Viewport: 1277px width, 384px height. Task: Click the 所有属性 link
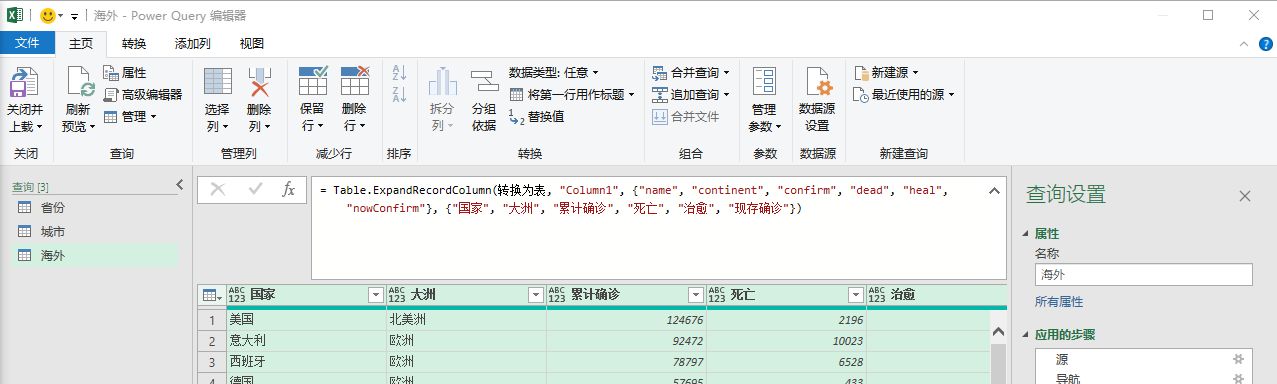[1059, 301]
